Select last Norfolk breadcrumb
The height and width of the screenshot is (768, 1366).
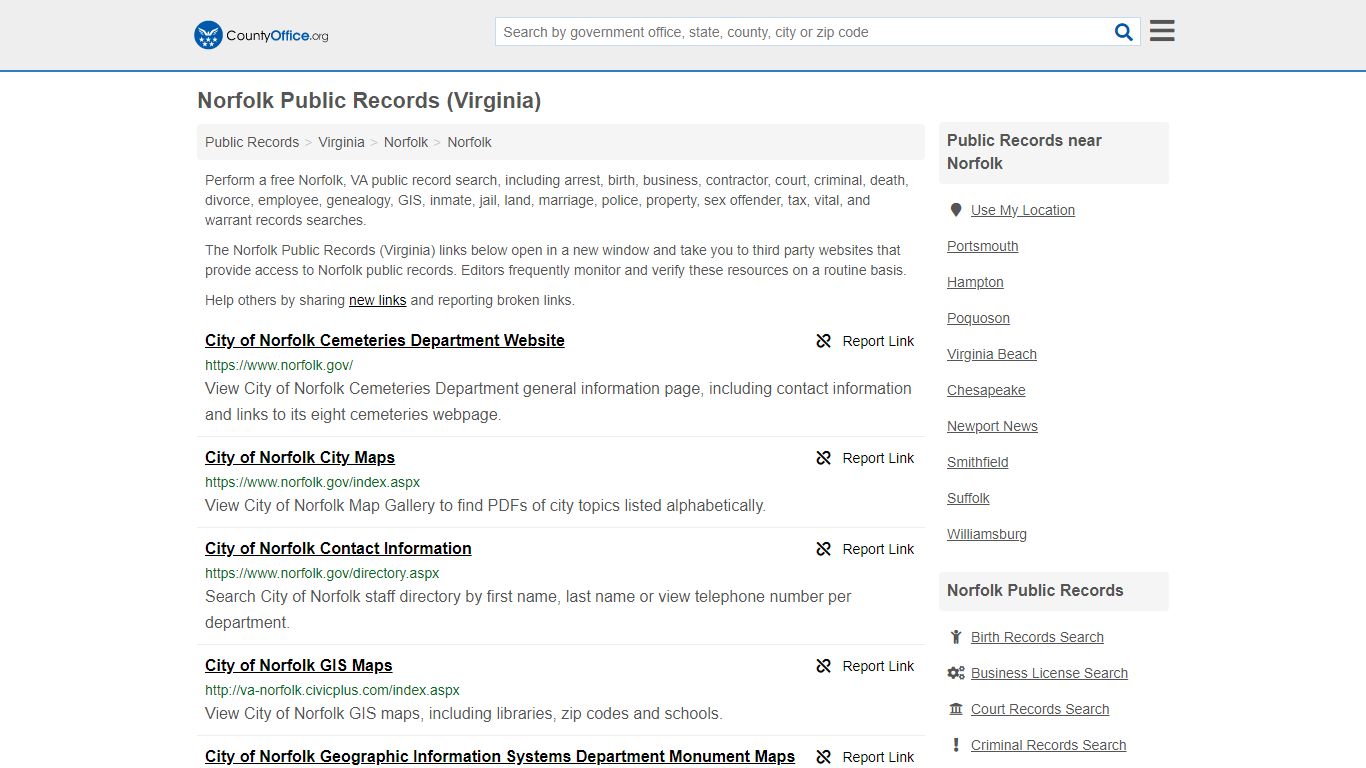tap(469, 142)
